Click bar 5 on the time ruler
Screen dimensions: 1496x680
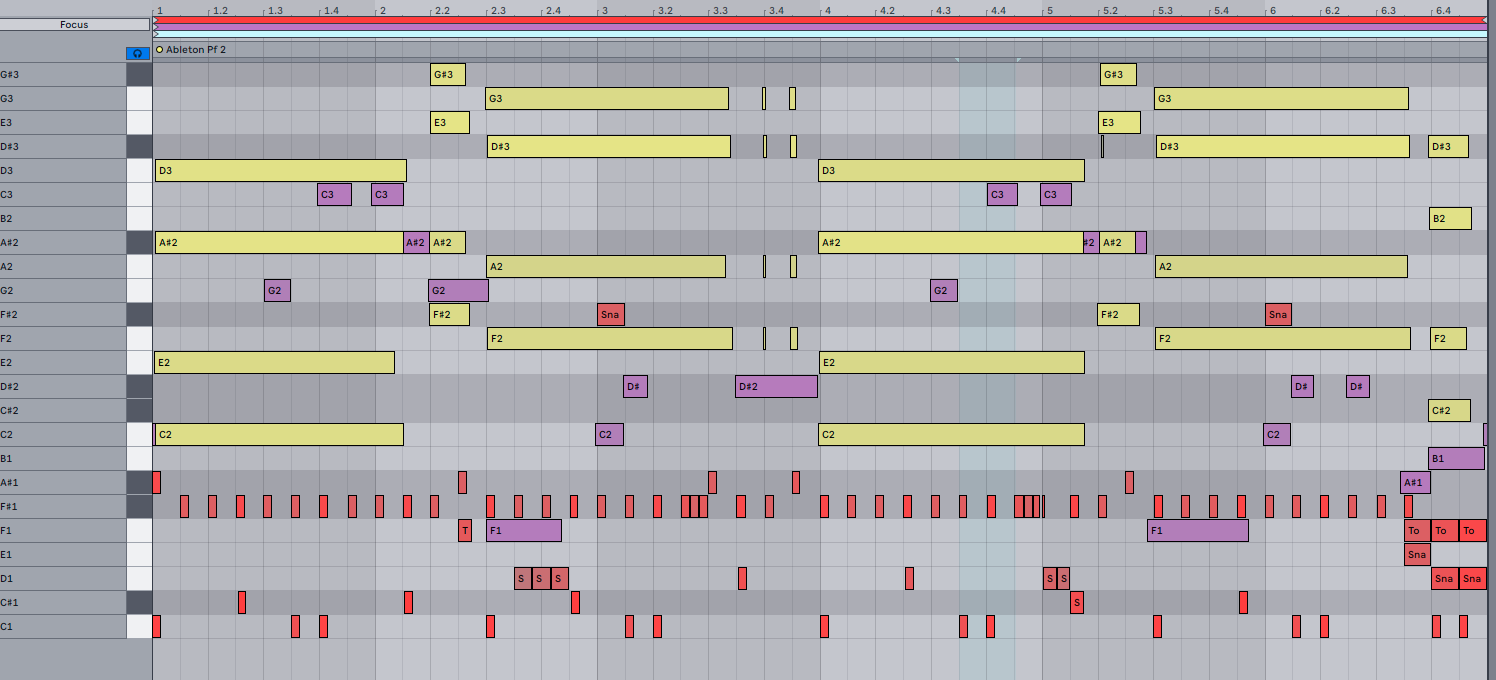(1047, 10)
